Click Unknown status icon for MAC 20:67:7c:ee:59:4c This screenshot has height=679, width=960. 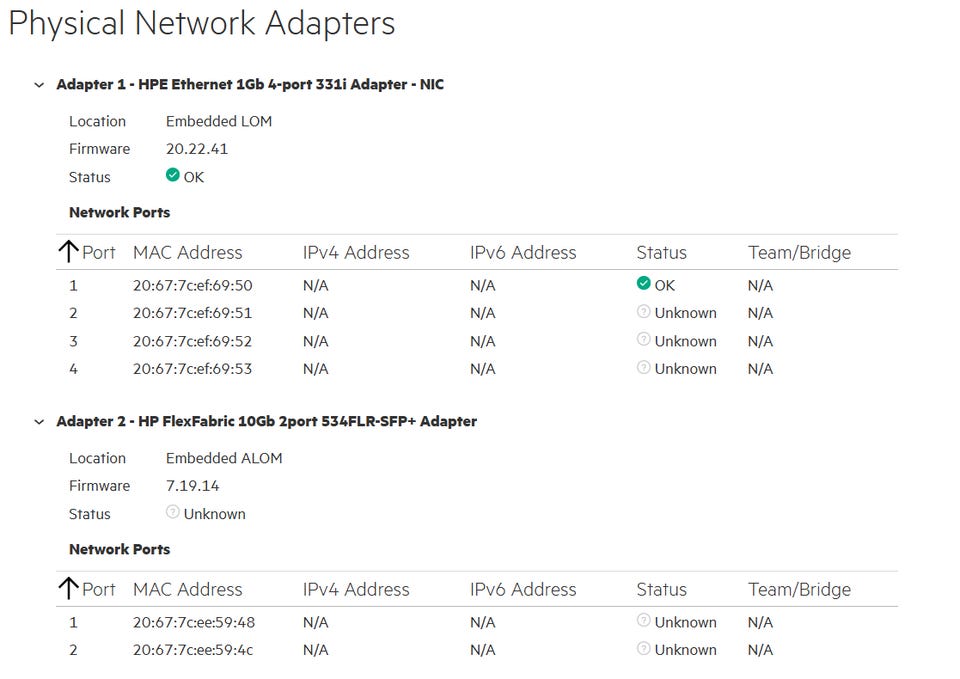click(x=643, y=648)
